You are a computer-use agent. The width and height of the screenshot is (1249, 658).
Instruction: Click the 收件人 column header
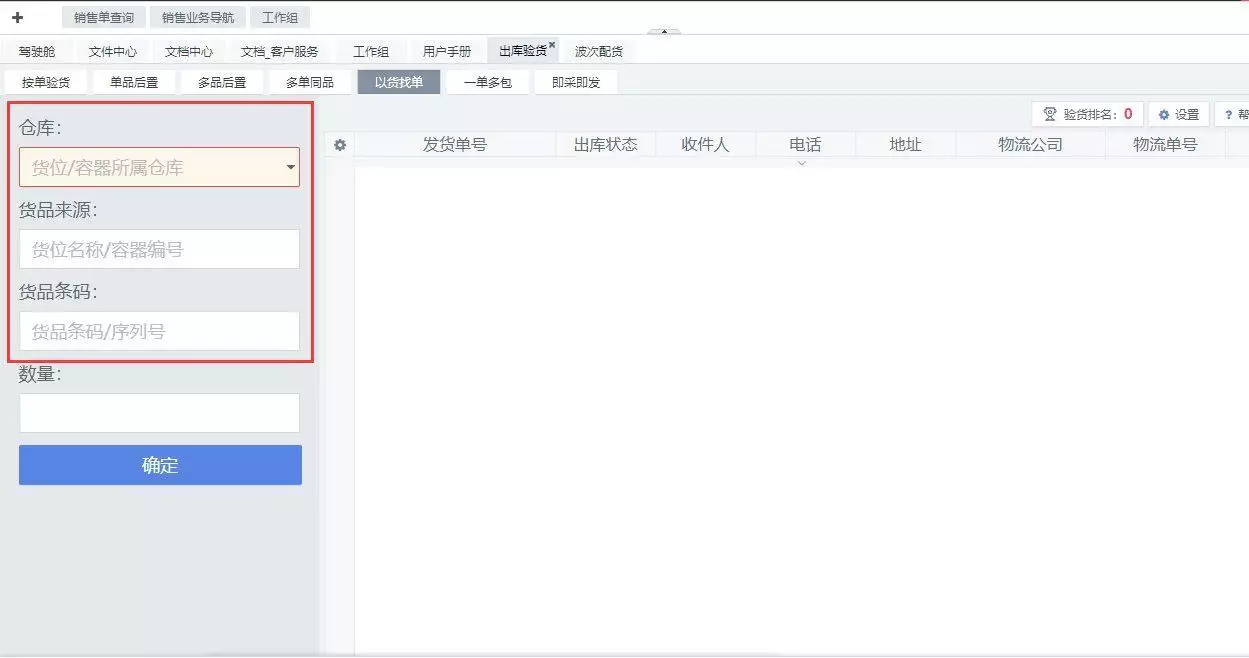[x=705, y=145]
